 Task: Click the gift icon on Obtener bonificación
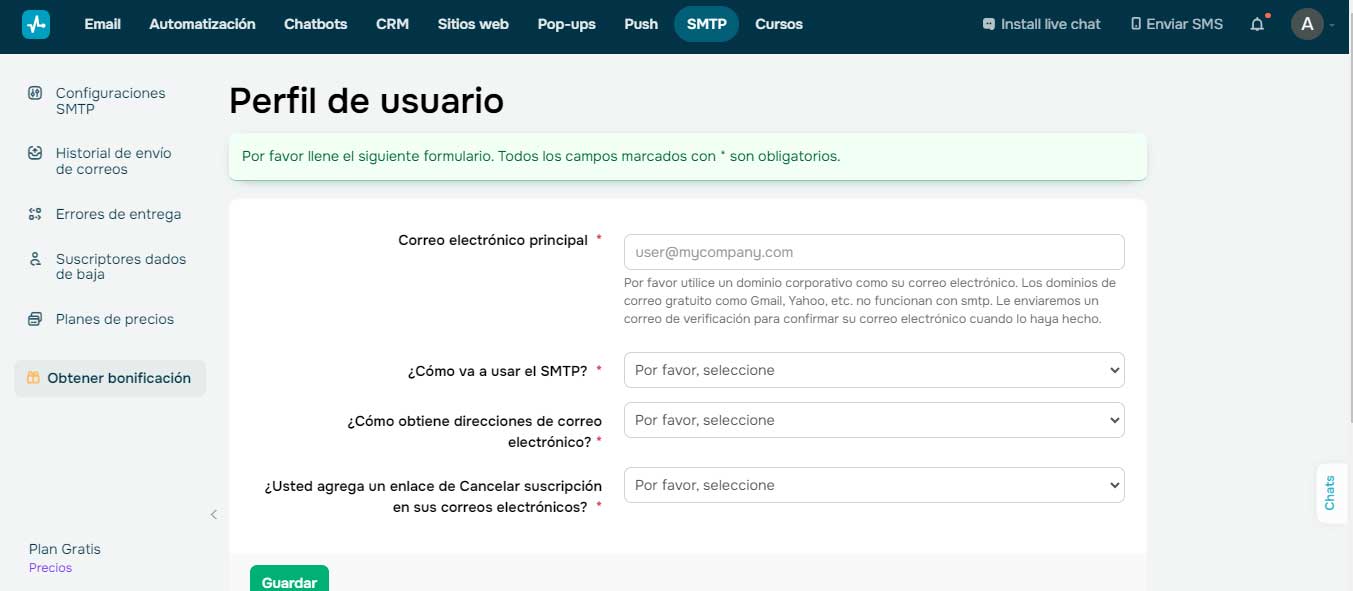coord(33,378)
